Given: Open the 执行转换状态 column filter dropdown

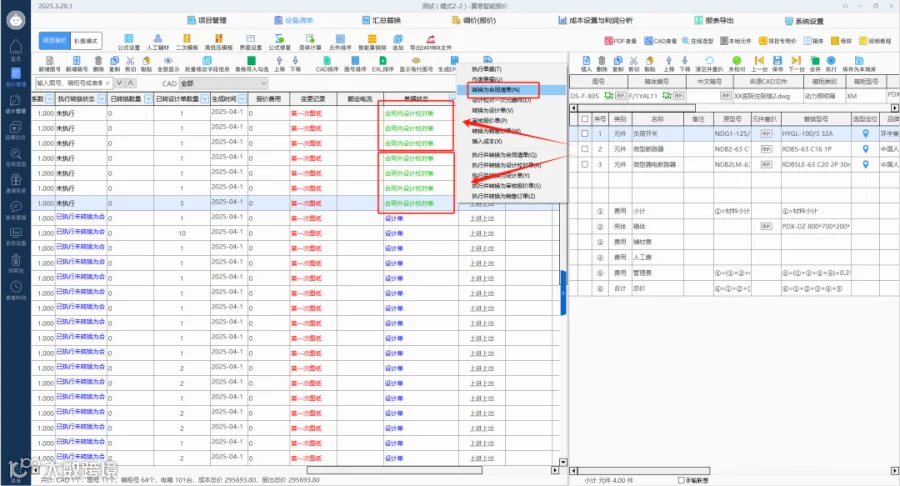Looking at the screenshot, I should click(x=102, y=99).
